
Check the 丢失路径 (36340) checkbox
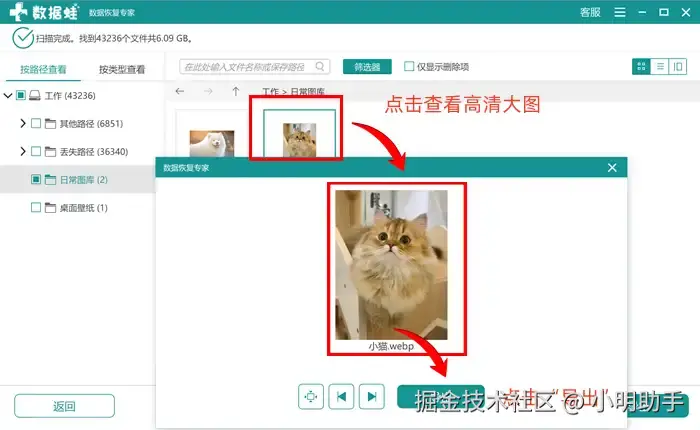36,151
